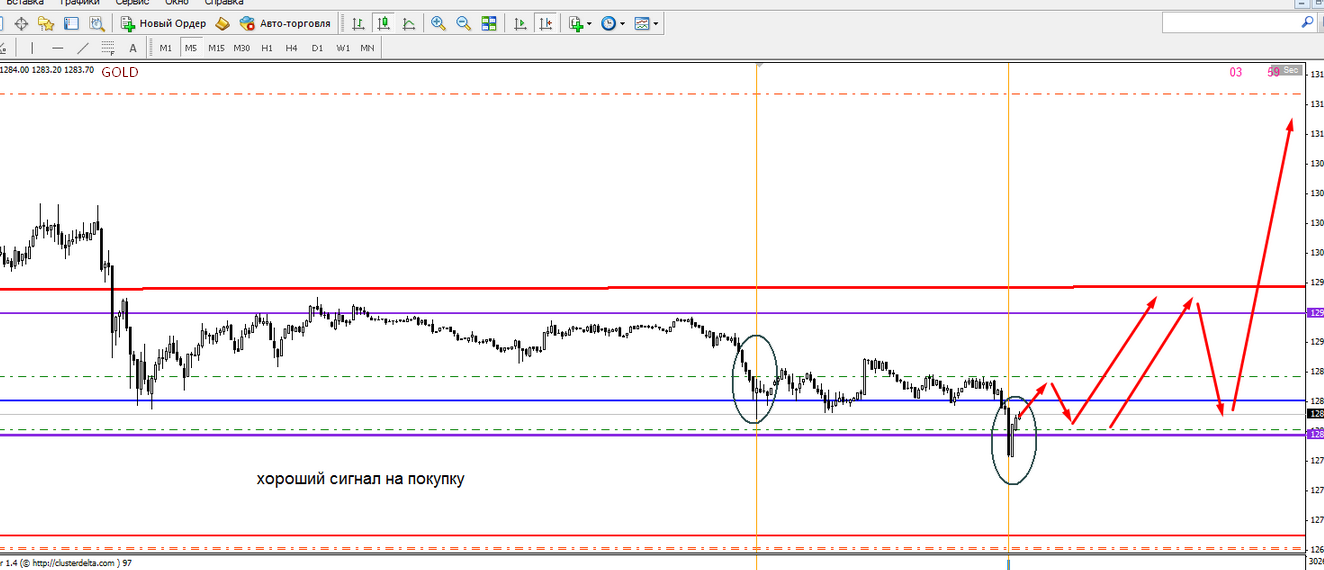Switch timeframe to M5
The height and width of the screenshot is (570, 1324).
(190, 47)
